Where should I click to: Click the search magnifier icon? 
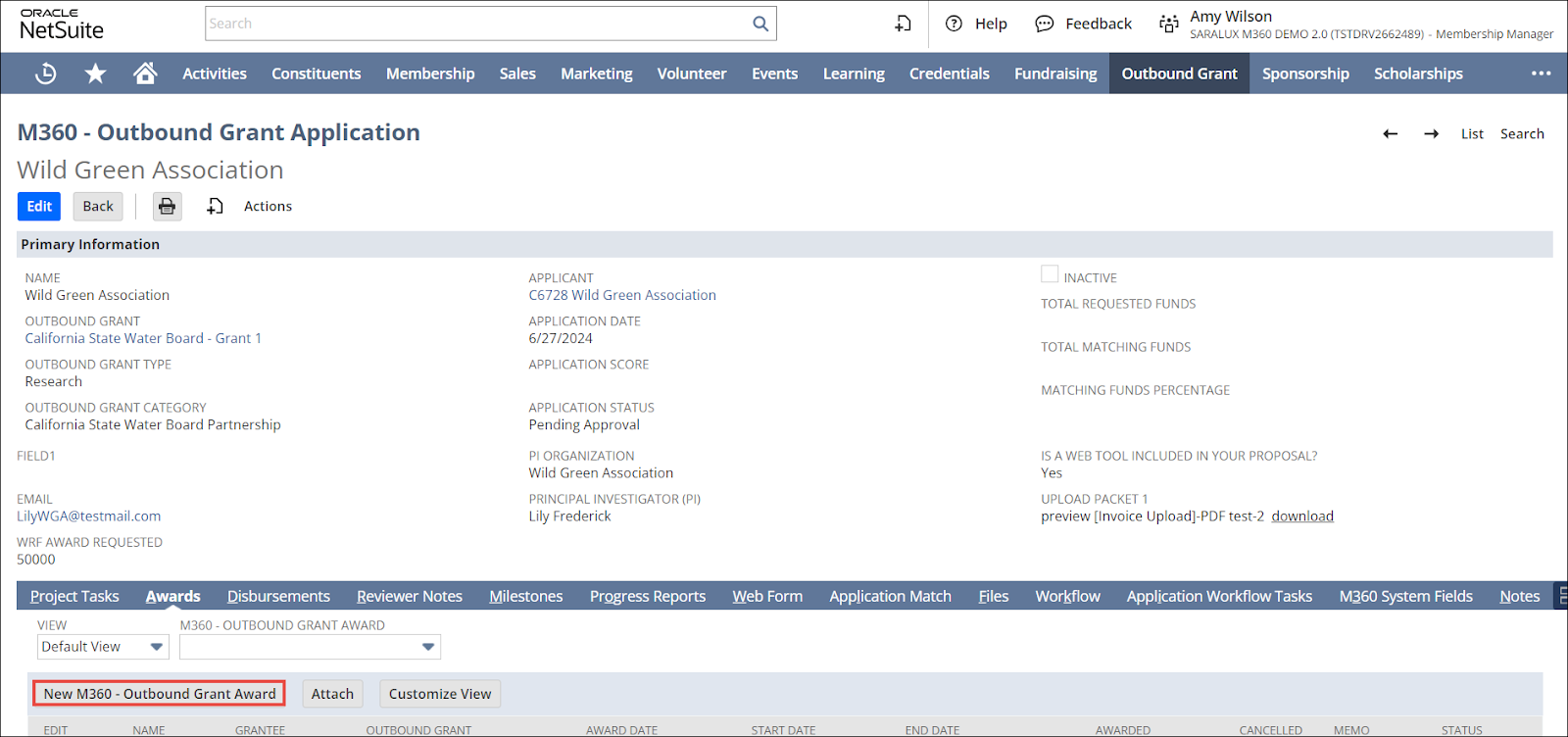point(760,24)
